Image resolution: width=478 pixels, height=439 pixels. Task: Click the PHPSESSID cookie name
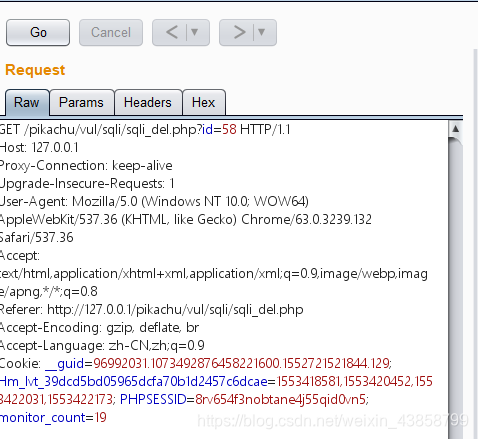(153, 399)
